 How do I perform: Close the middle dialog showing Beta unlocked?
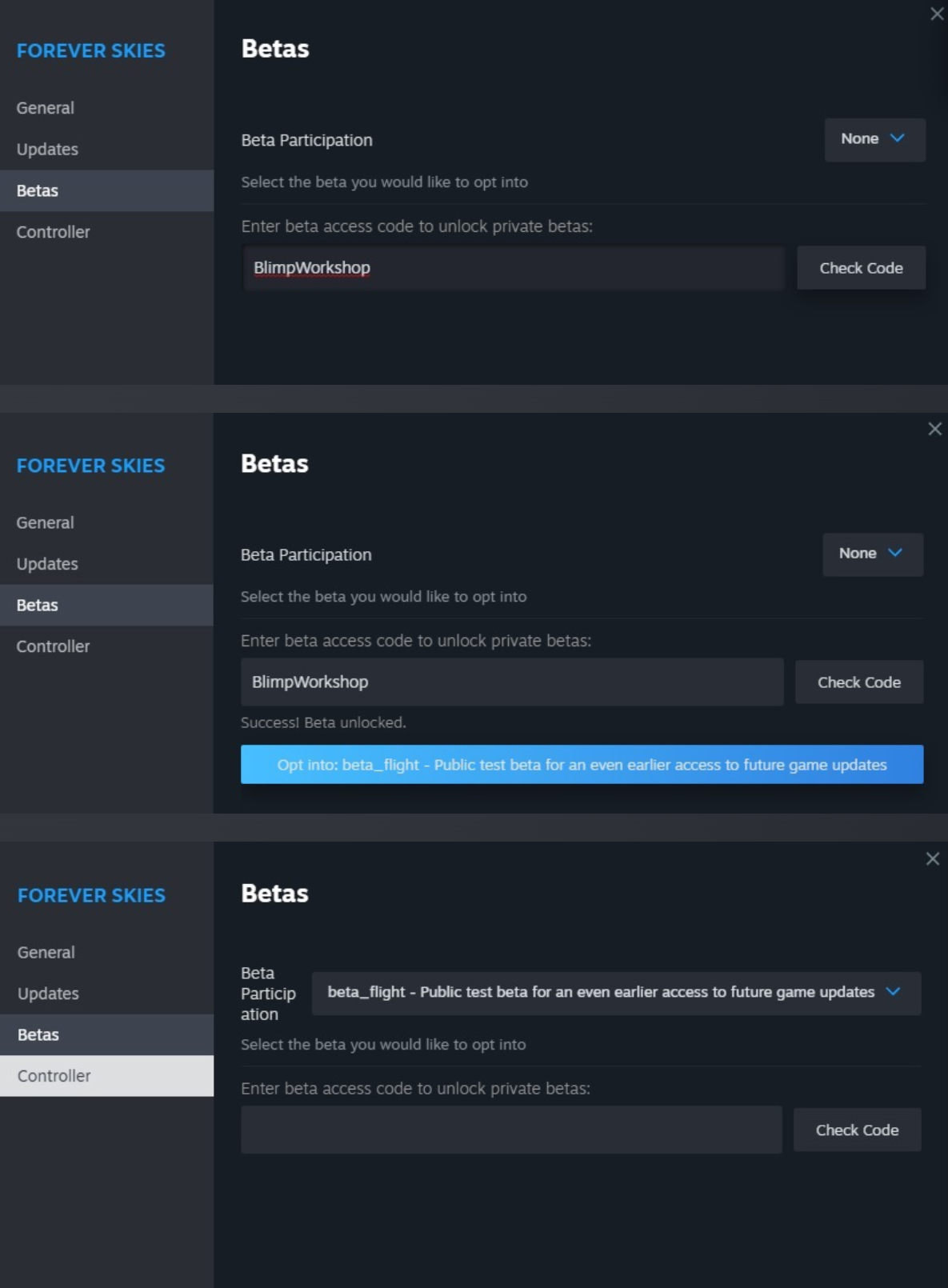point(934,429)
